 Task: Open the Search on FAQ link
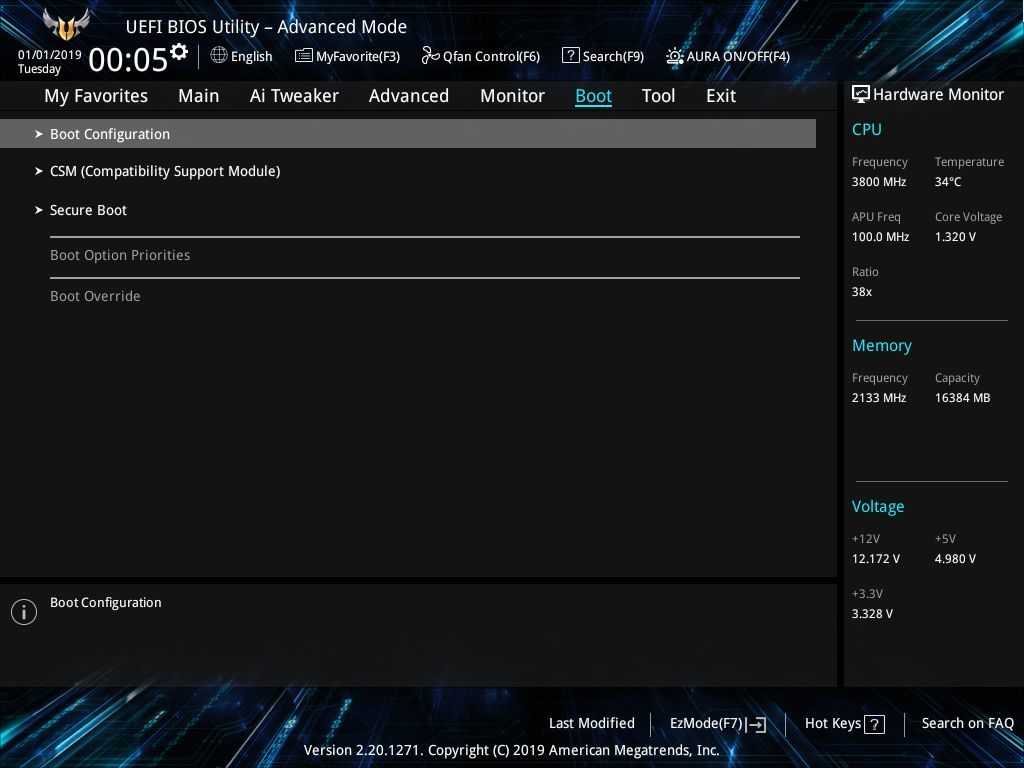pos(967,723)
